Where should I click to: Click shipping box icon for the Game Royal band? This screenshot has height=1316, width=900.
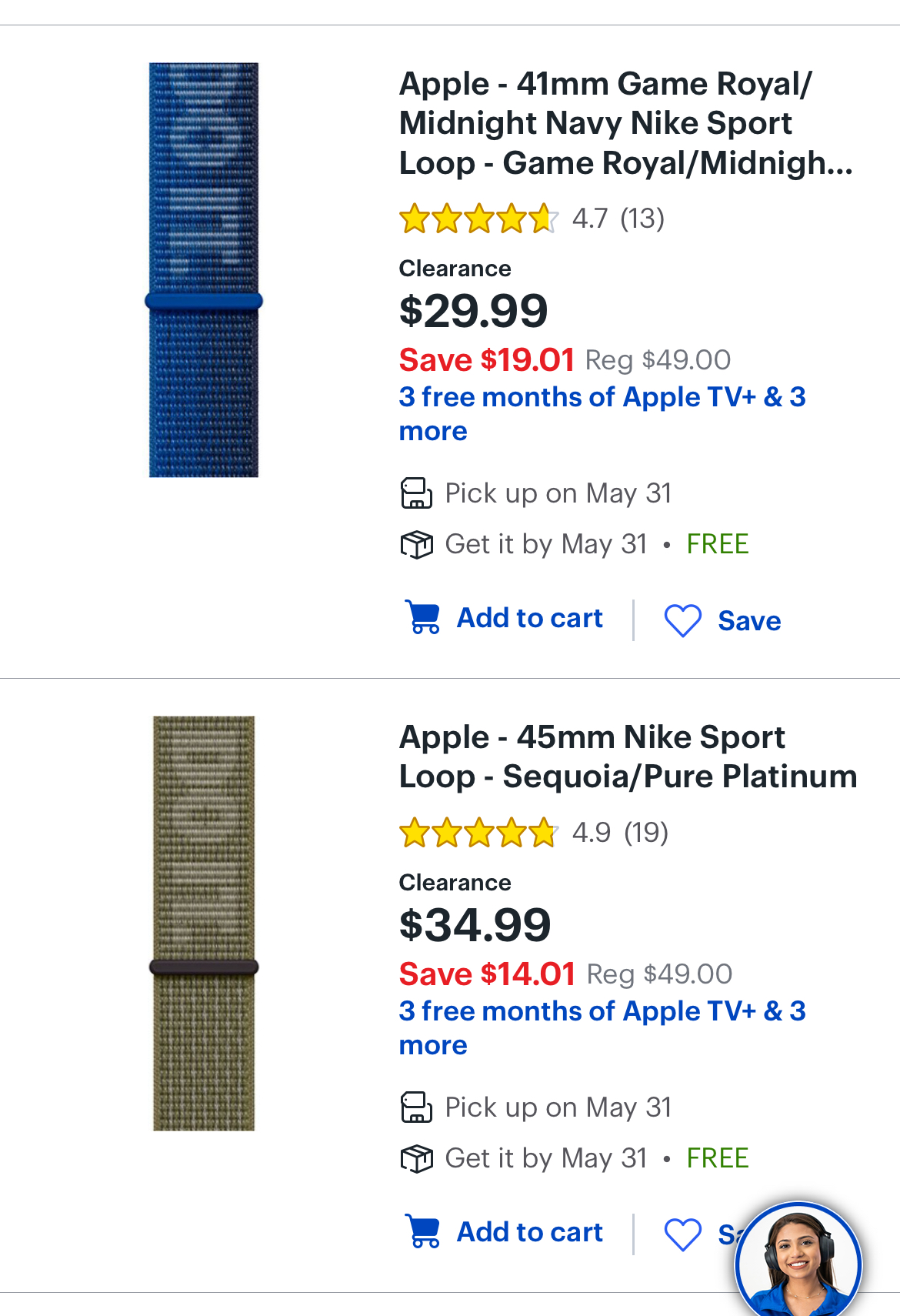tap(416, 545)
